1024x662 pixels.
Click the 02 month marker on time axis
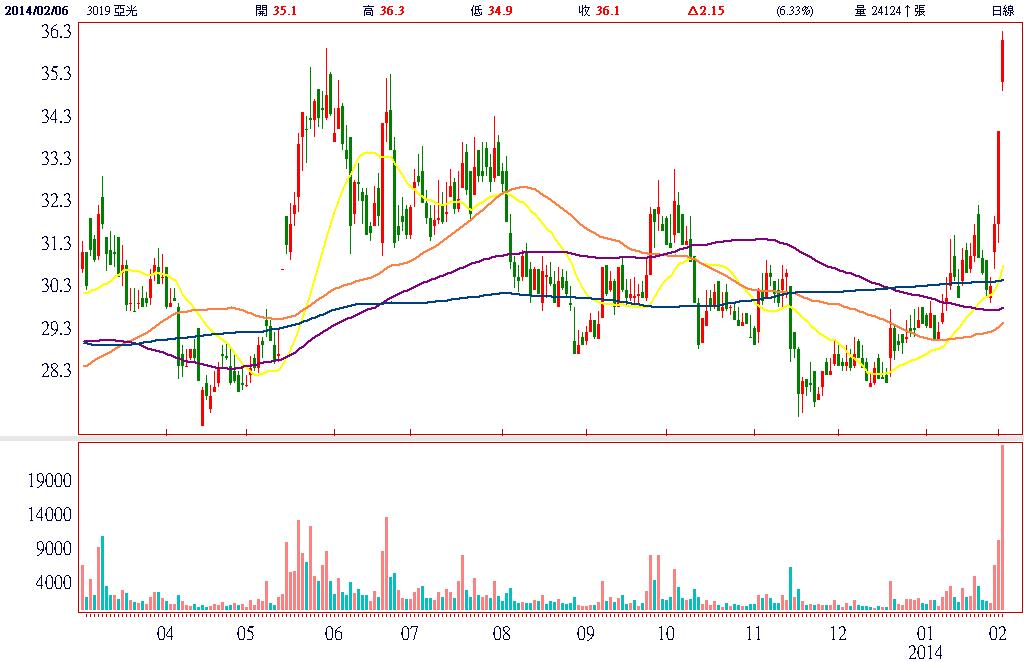coord(999,634)
